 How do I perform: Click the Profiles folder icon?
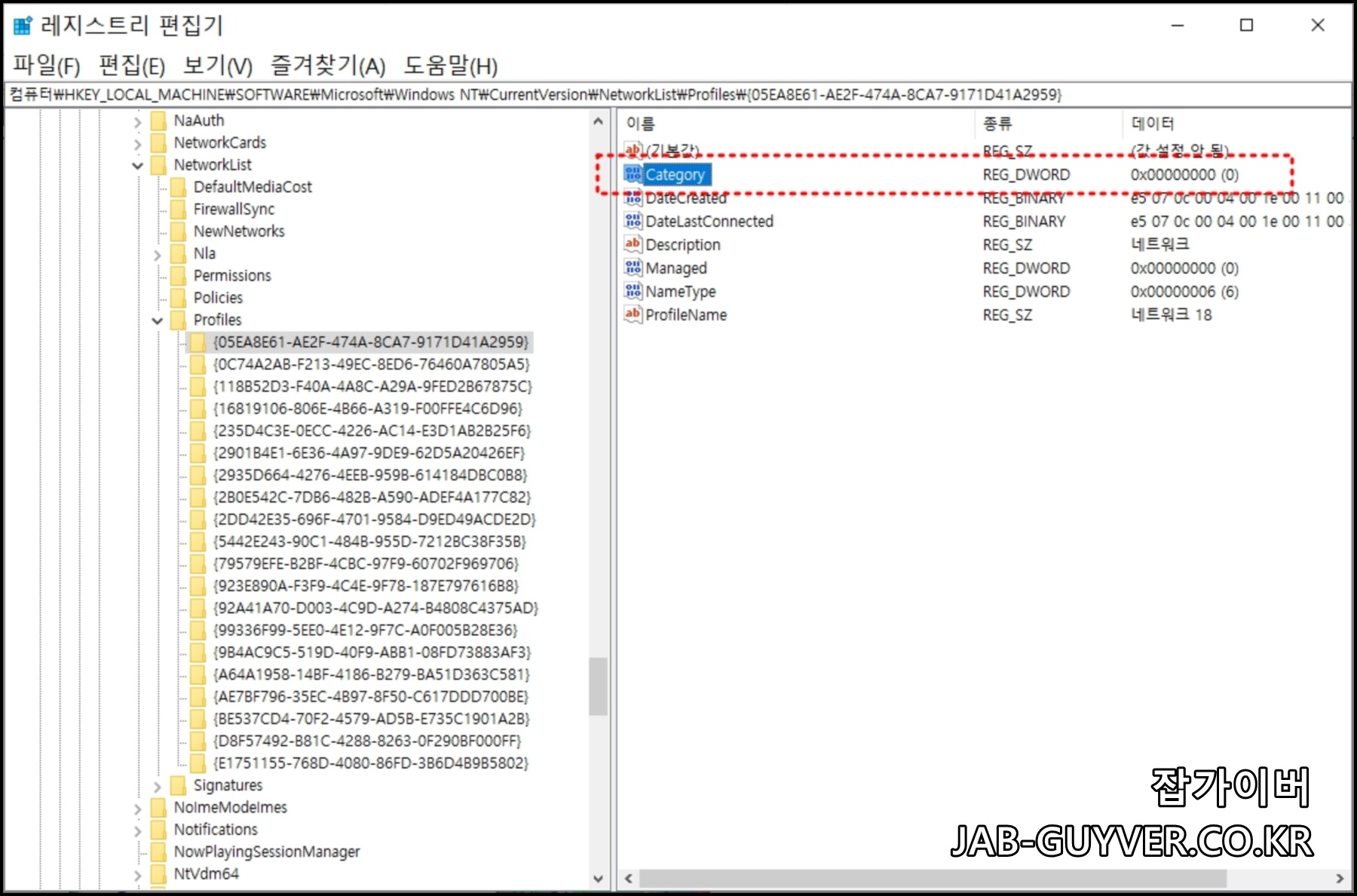(x=178, y=320)
